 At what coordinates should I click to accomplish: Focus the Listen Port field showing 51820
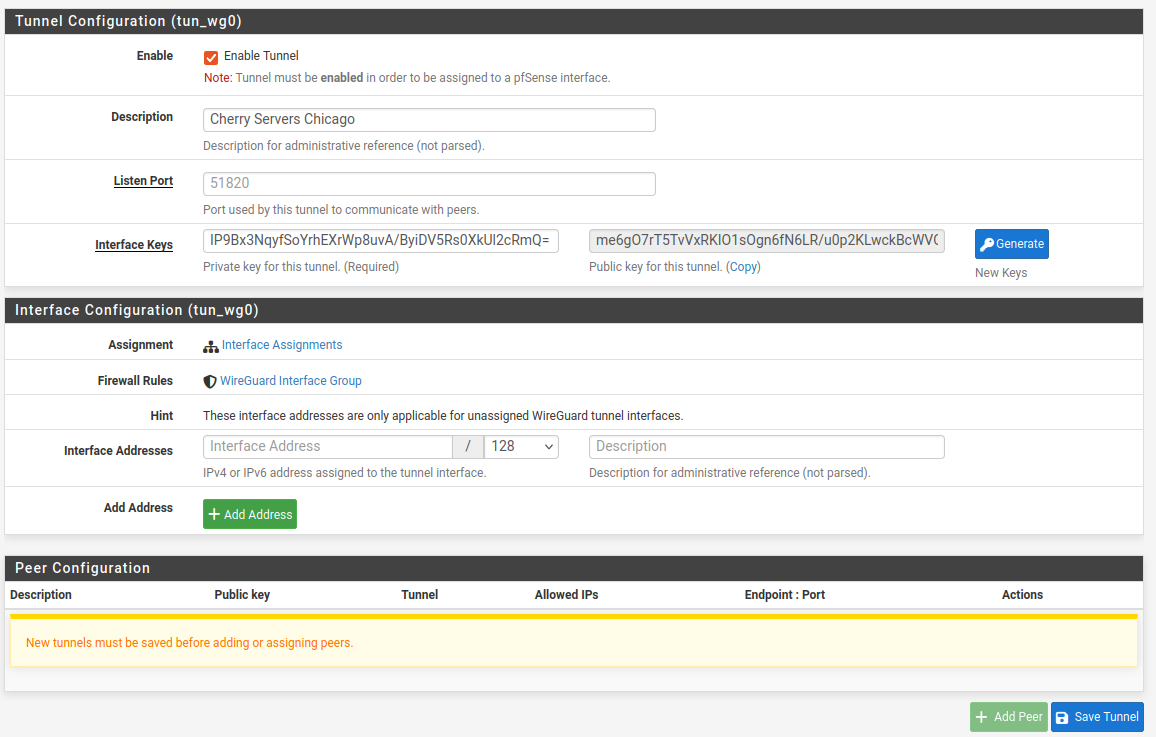coord(429,184)
